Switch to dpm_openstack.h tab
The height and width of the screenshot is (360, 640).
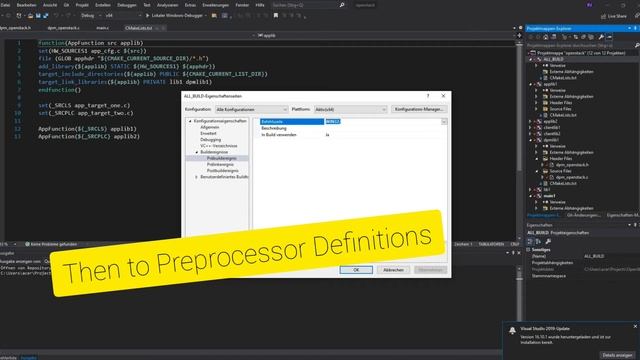coord(16,28)
